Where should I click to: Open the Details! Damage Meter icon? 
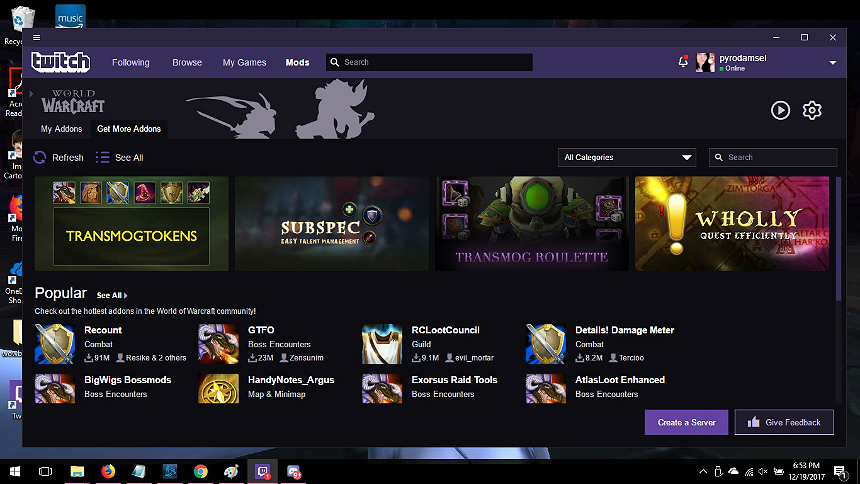coord(545,344)
